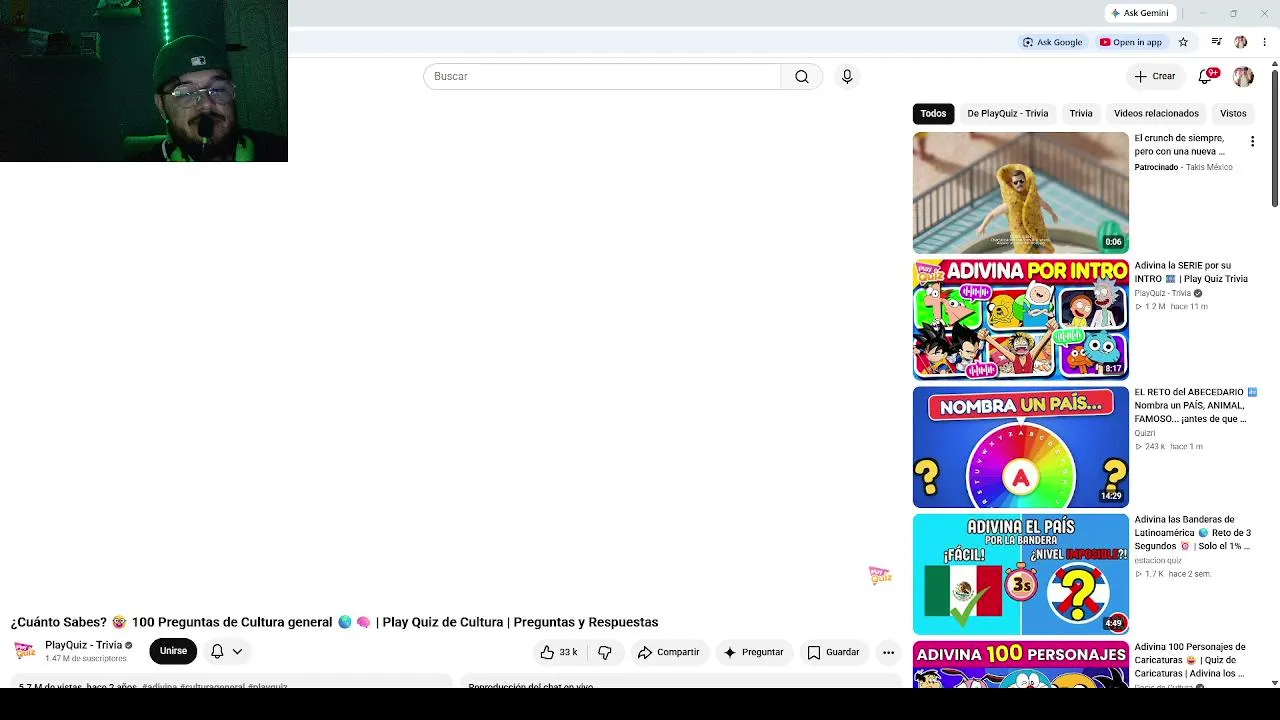Dislike the video with the thumbs-down icon
1280x720 pixels.
click(x=605, y=652)
